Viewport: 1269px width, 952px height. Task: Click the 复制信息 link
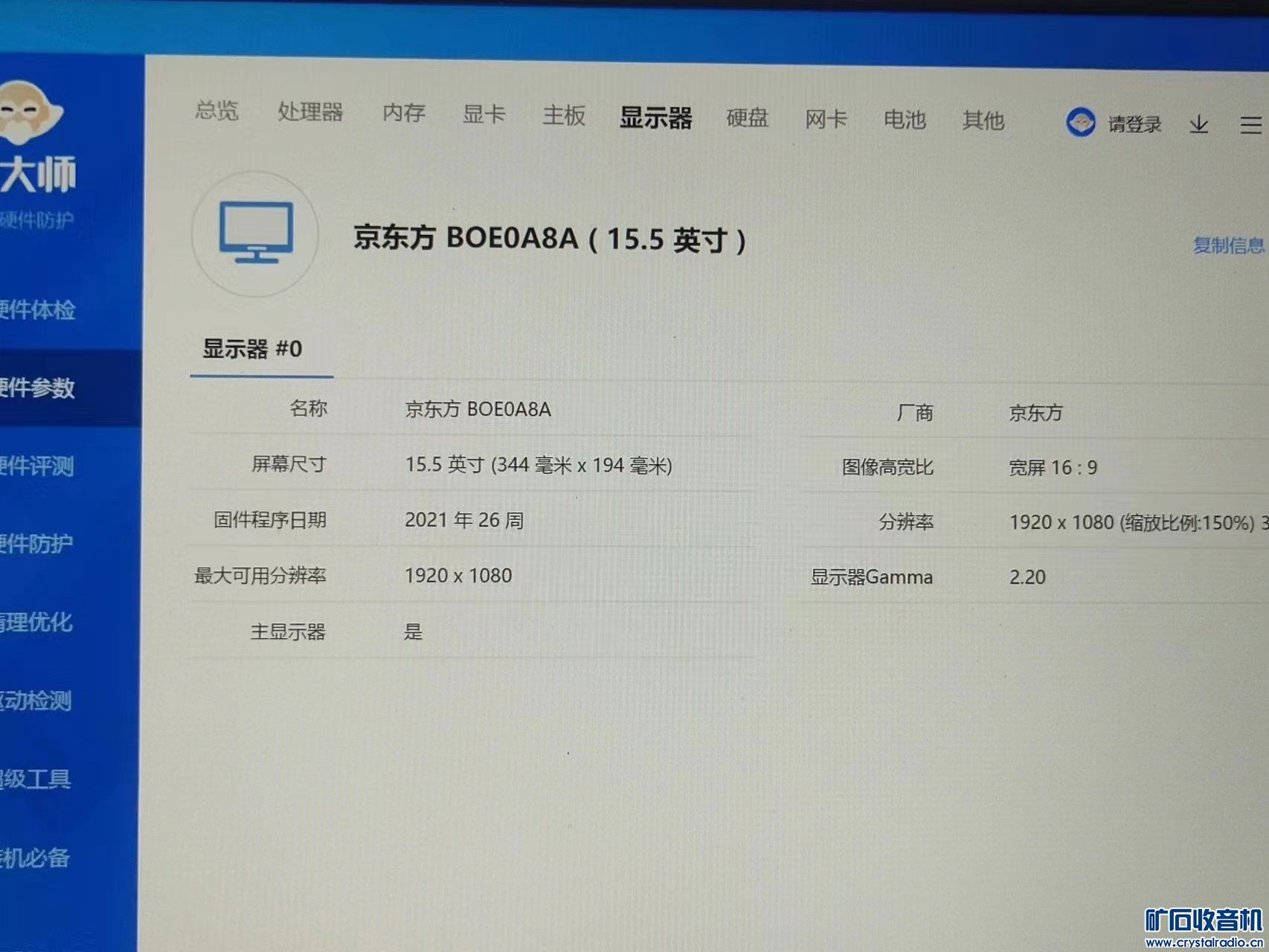click(1229, 245)
